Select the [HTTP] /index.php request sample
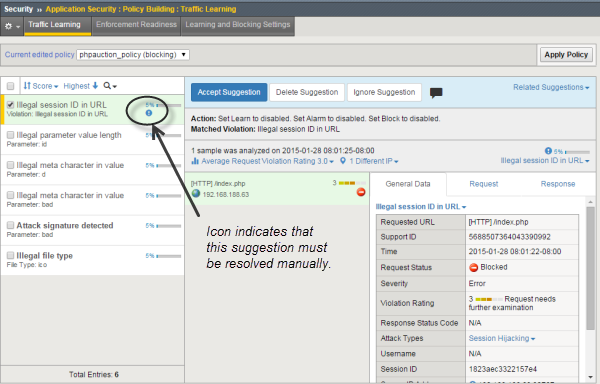The image size is (600, 384). click(277, 189)
